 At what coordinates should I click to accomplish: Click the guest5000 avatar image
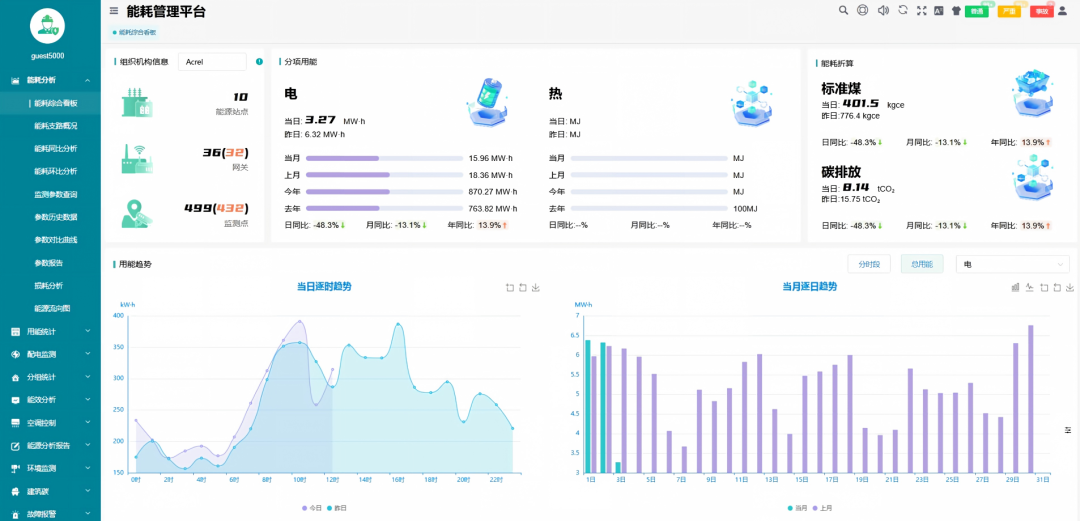pos(49,25)
